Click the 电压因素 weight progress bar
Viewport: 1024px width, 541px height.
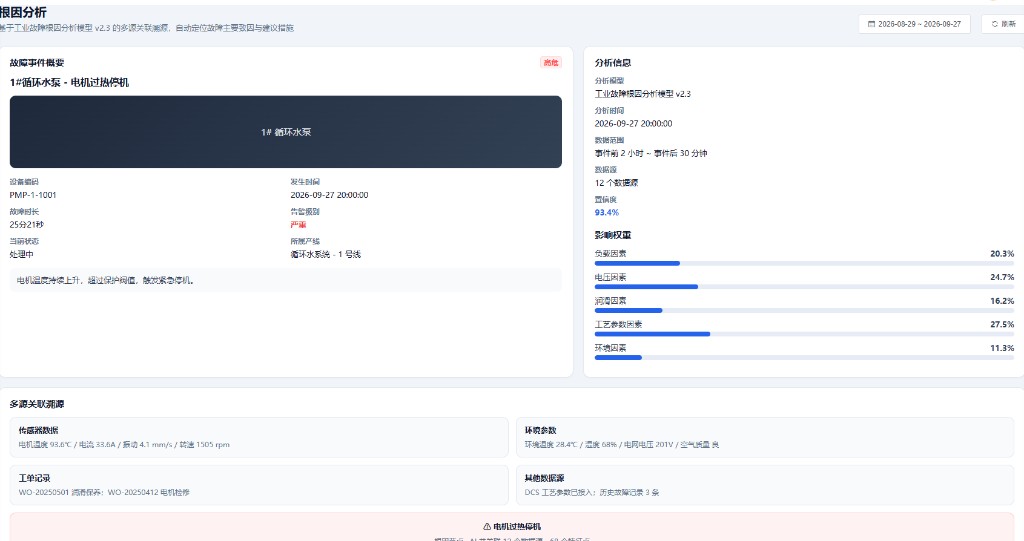[x=804, y=287]
